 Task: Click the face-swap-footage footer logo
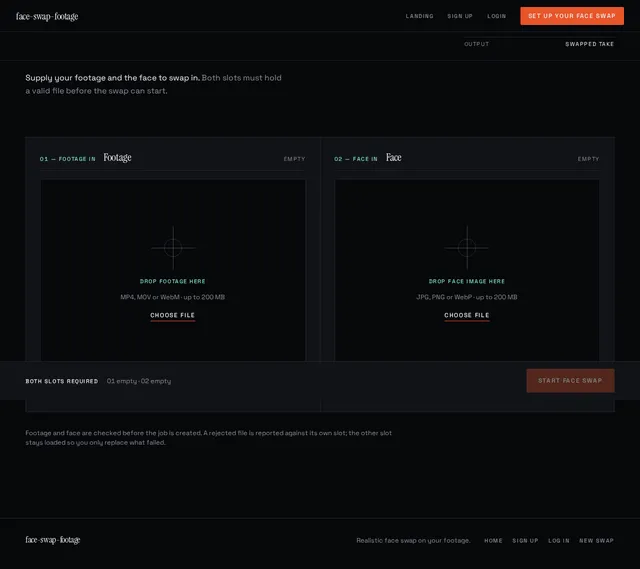[x=53, y=540]
